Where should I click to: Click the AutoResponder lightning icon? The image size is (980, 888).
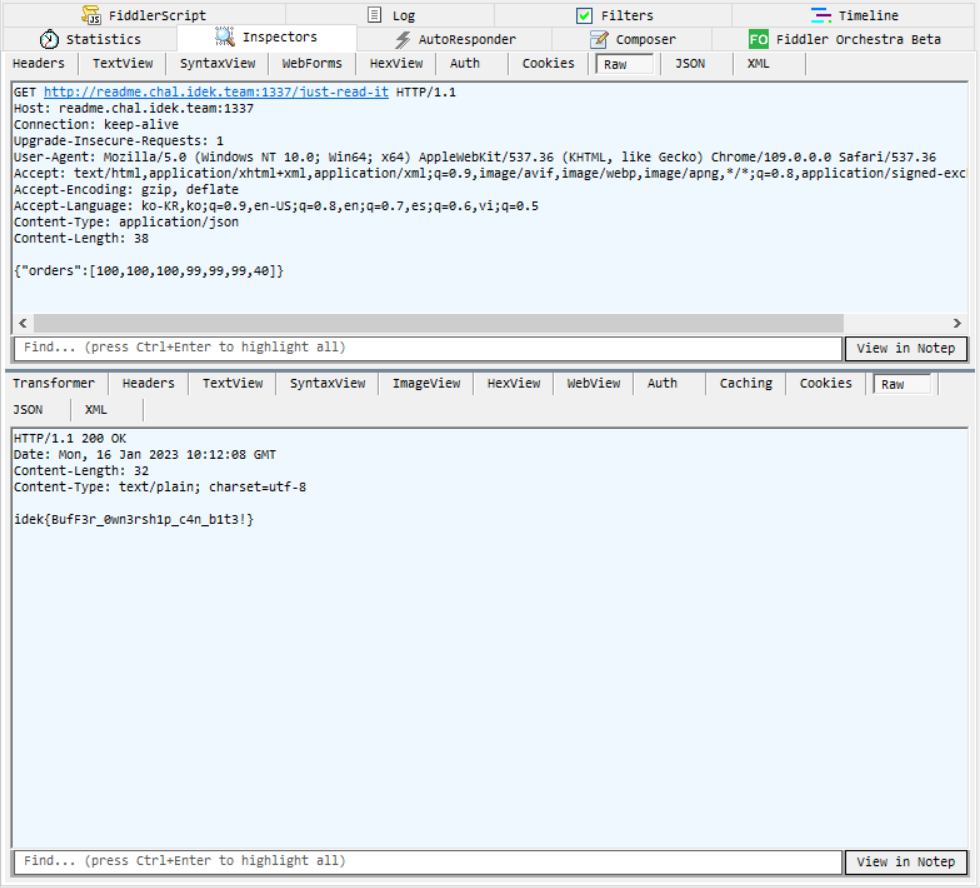click(x=402, y=39)
